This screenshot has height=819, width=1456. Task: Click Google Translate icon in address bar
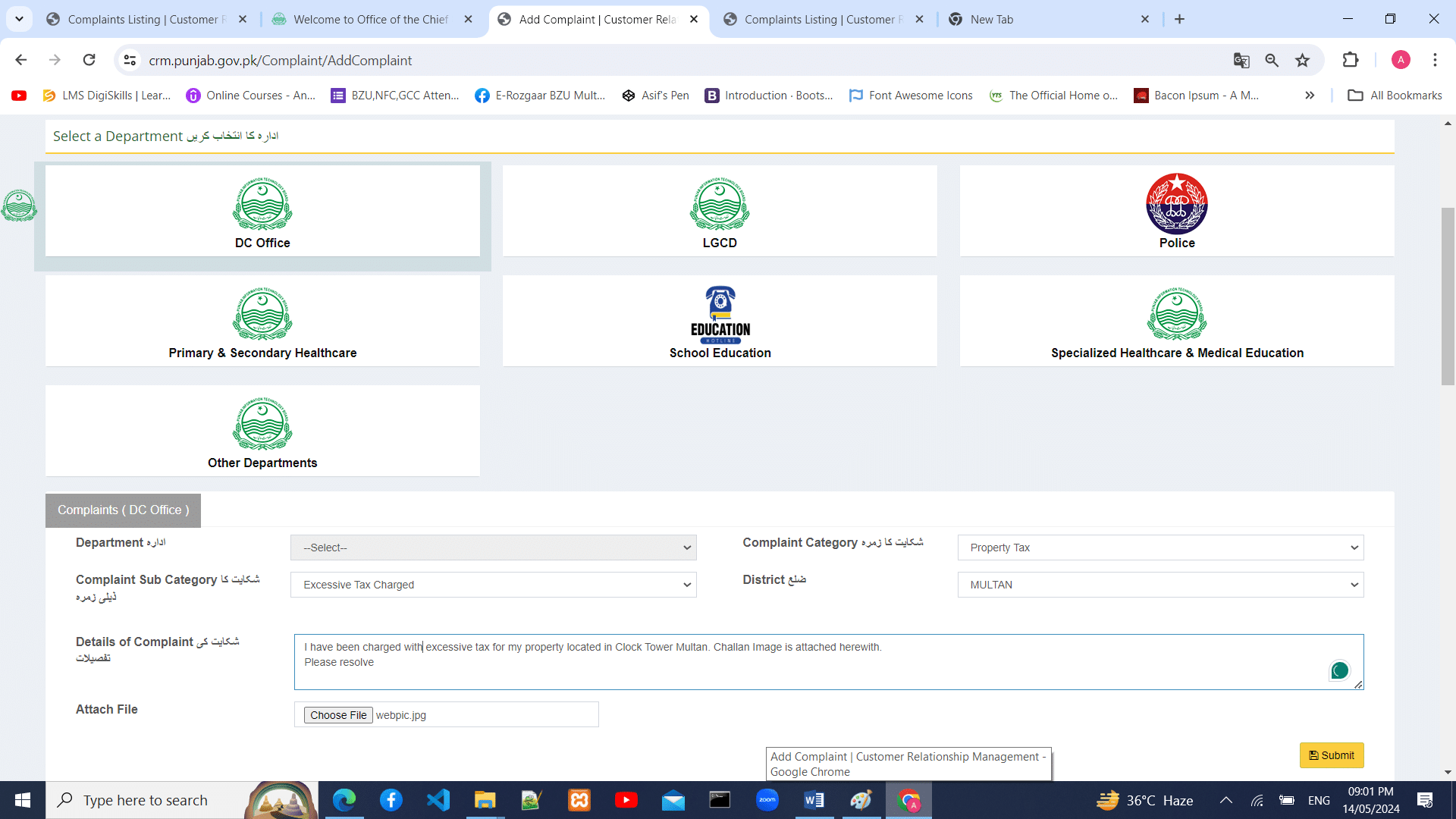point(1241,60)
